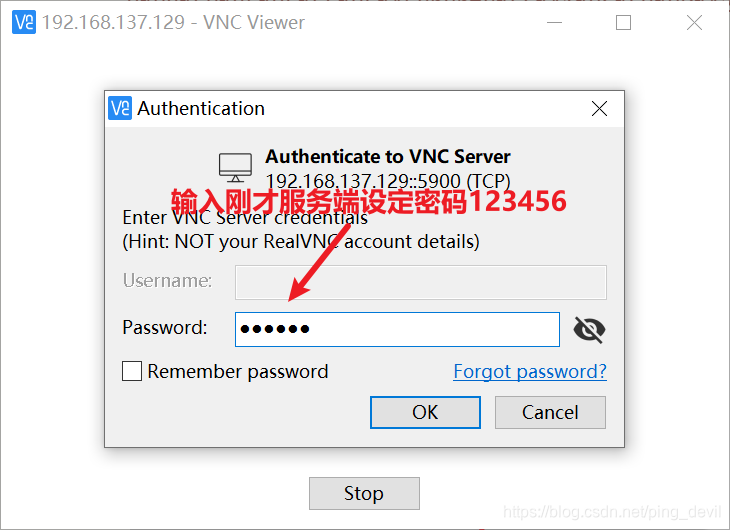730x530 pixels.
Task: Click the computer monitor icon
Action: point(236,168)
